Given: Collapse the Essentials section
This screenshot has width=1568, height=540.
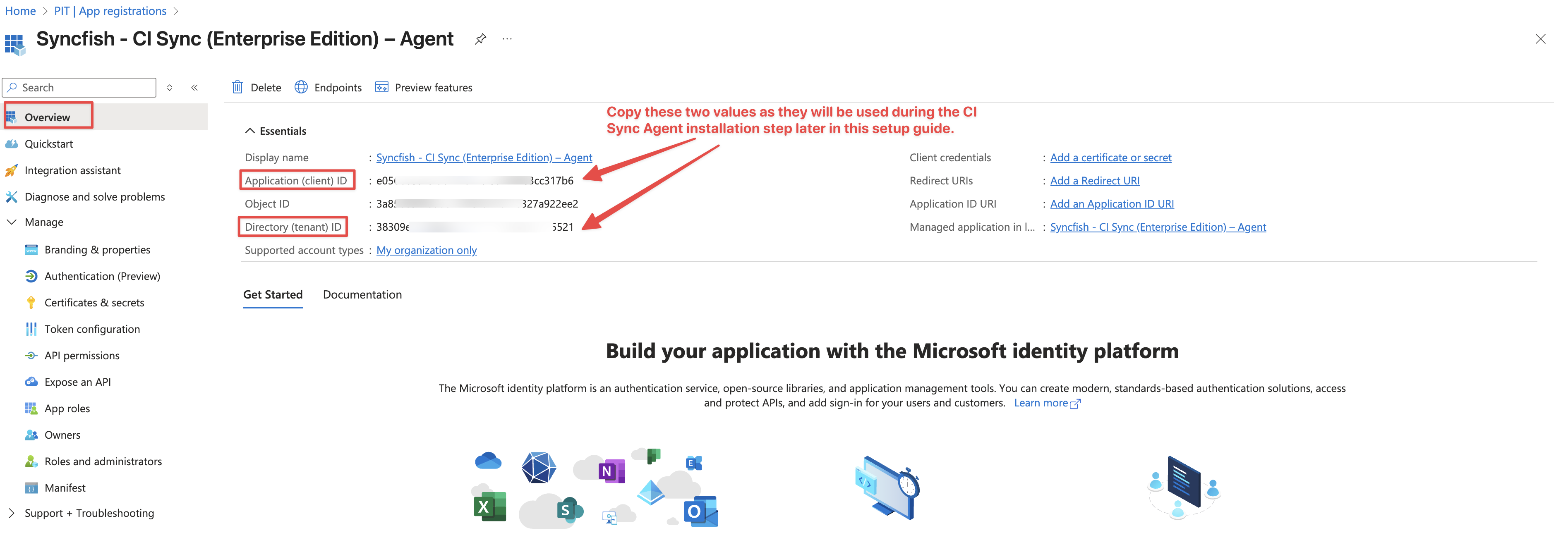Looking at the screenshot, I should (249, 131).
